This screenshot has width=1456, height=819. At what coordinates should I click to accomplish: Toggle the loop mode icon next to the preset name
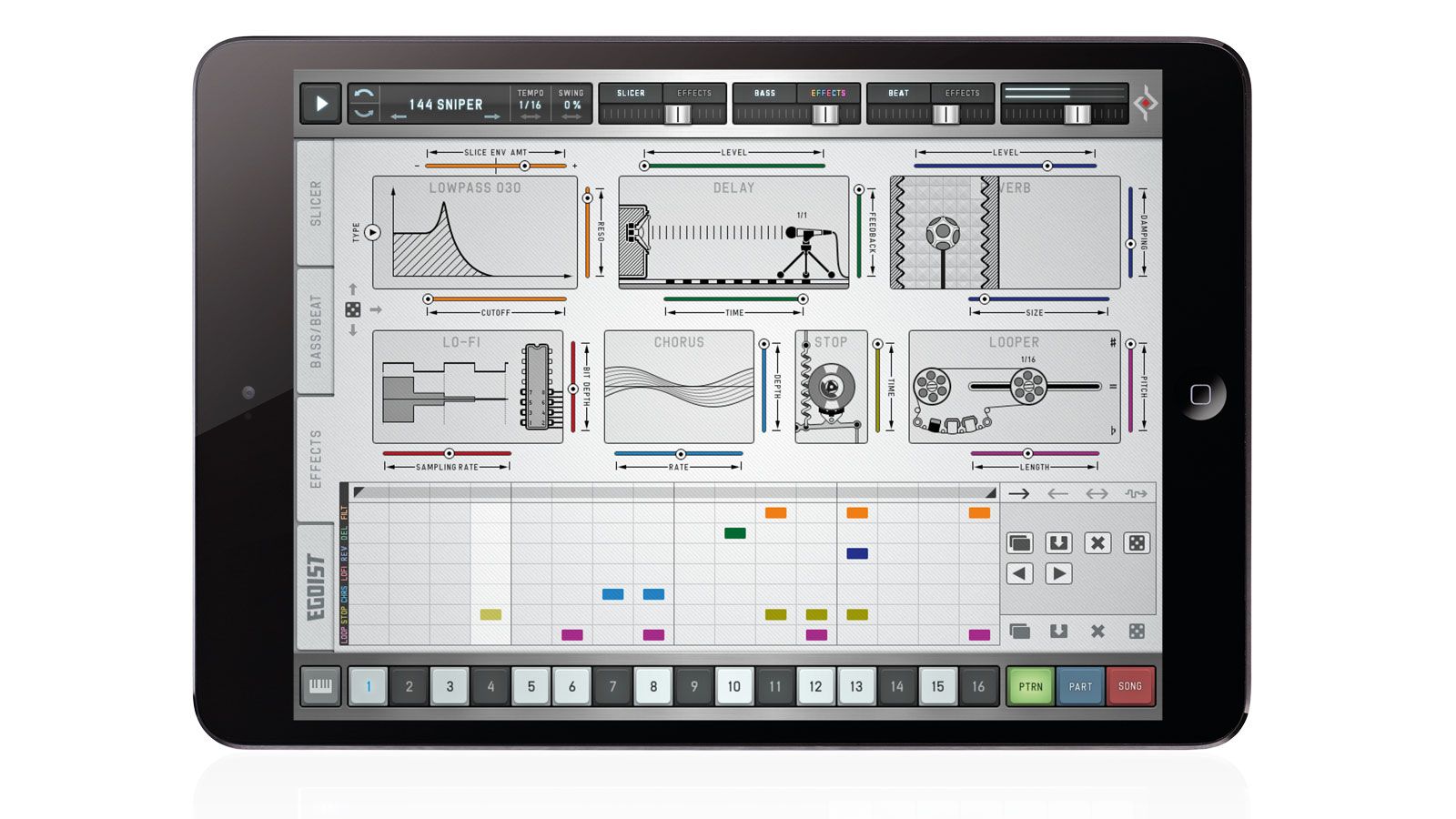pyautogui.click(x=363, y=103)
